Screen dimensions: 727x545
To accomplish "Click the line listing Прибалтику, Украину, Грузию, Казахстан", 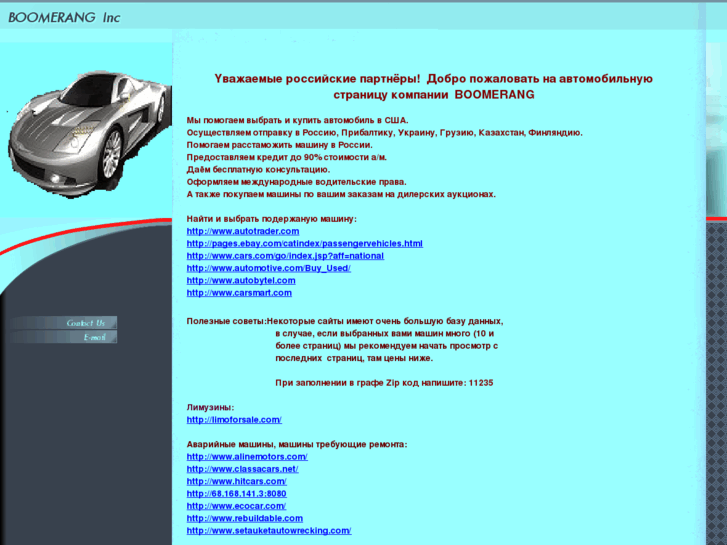I will click(x=384, y=133).
